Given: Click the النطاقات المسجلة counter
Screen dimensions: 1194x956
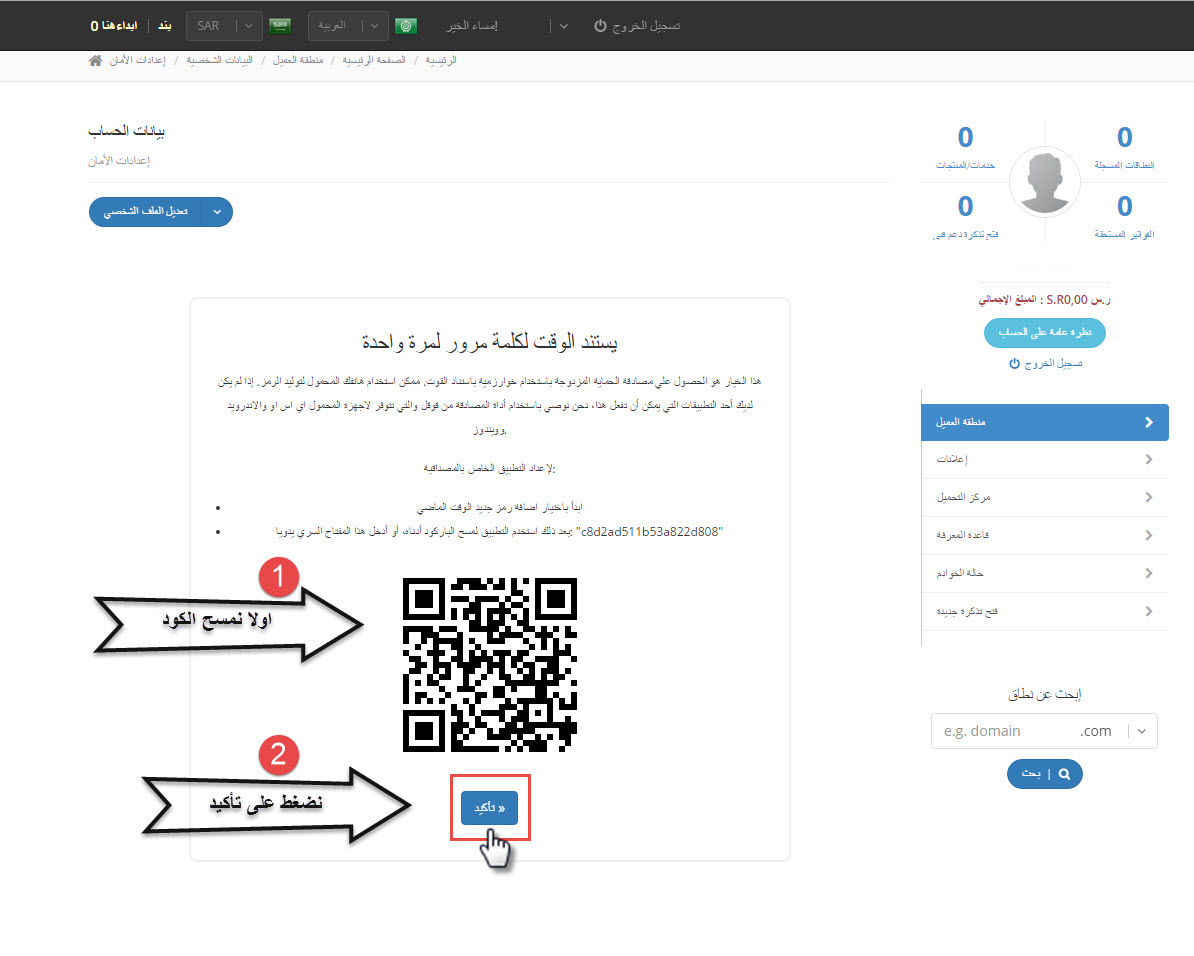Looking at the screenshot, I should pos(1124,148).
